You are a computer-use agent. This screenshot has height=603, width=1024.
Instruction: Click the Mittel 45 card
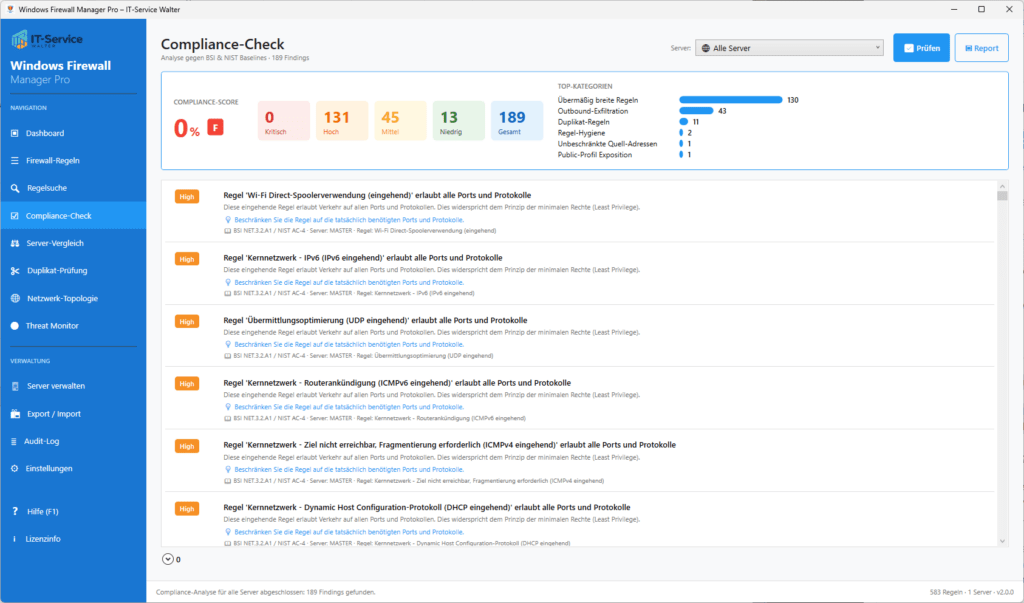[400, 121]
